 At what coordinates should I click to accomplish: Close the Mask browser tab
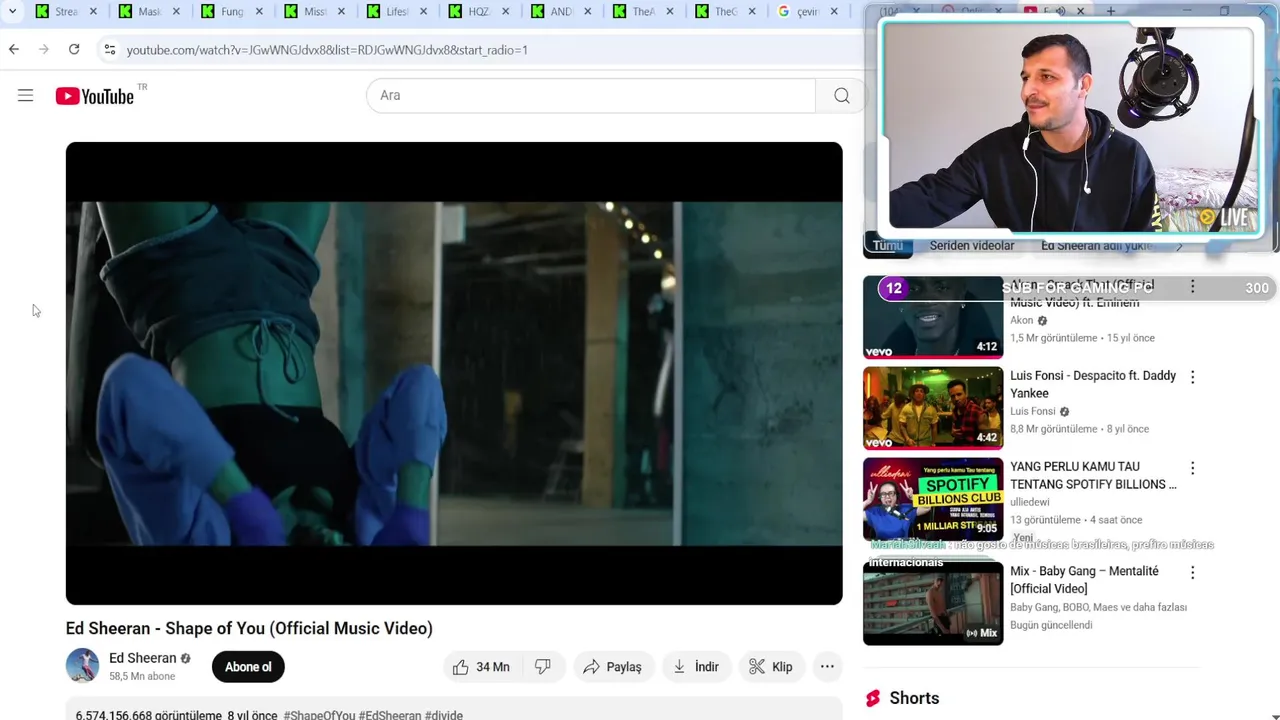(177, 12)
